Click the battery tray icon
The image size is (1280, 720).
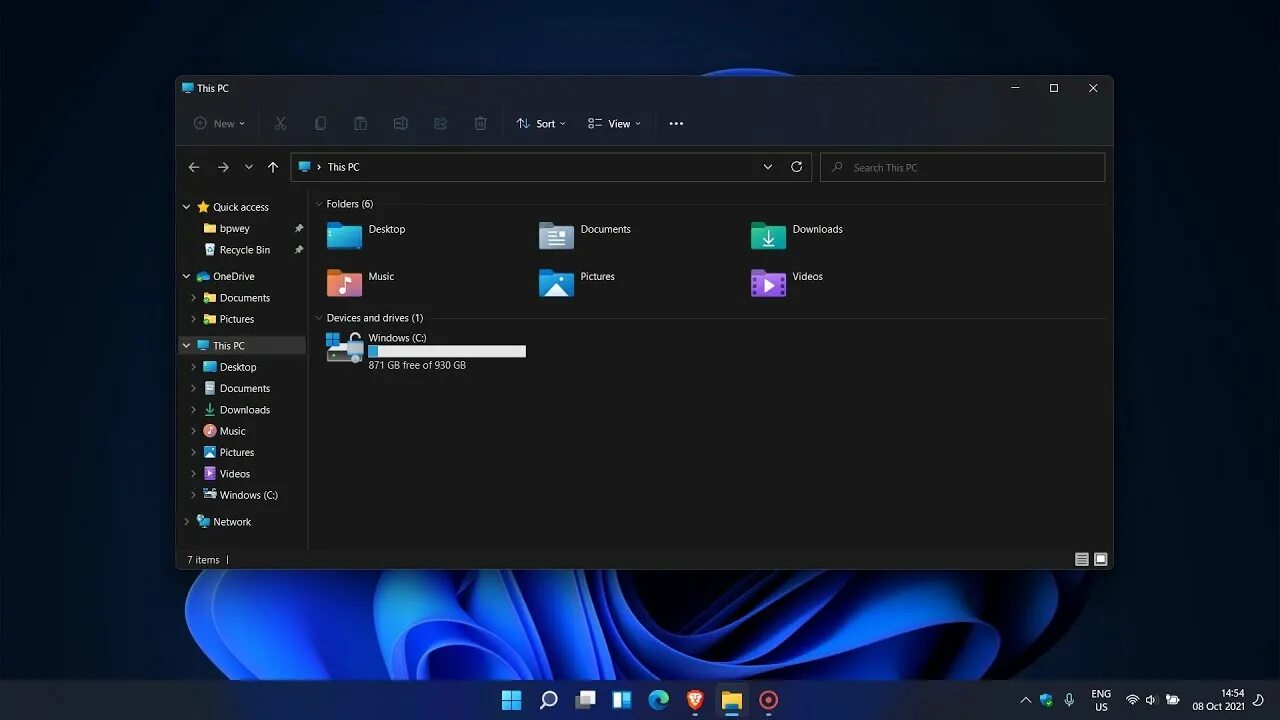pos(1173,700)
